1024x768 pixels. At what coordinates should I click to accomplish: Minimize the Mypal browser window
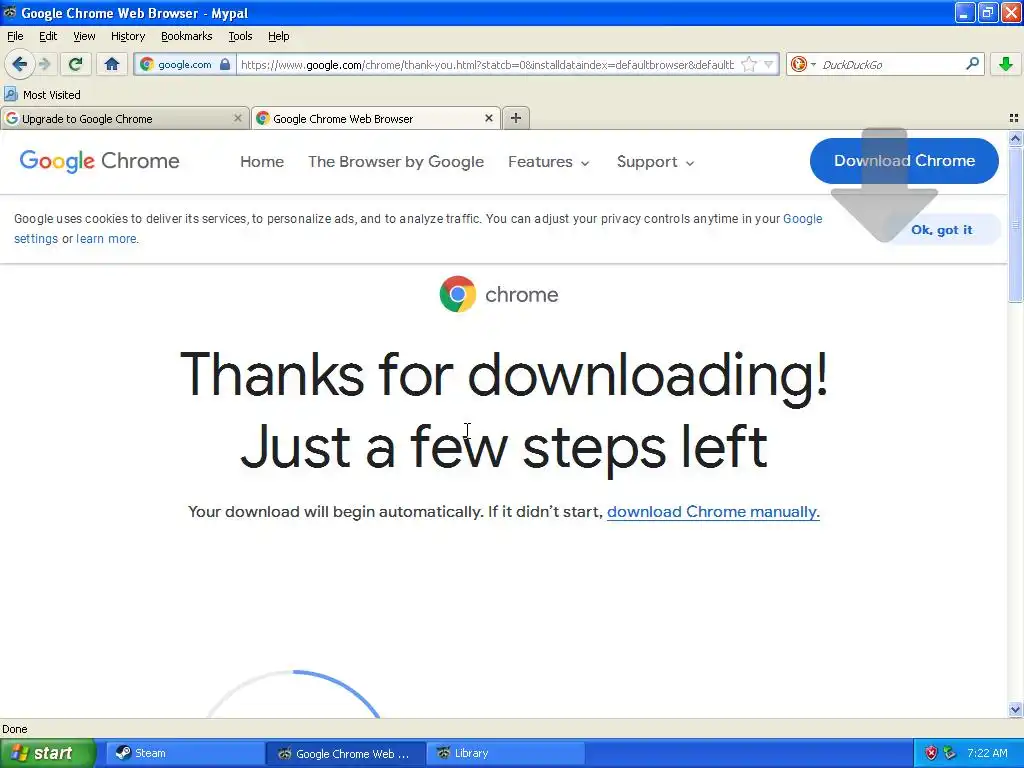pos(965,12)
